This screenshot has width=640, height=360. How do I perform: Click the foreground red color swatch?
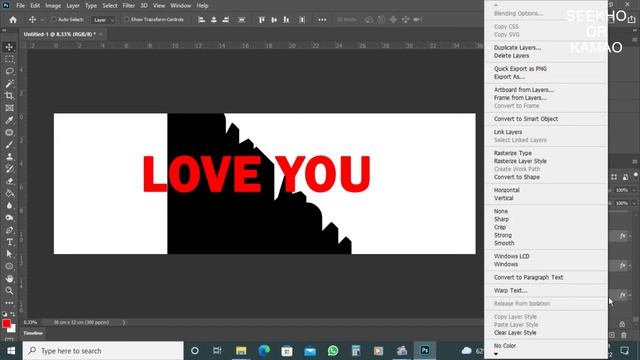coord(6,323)
